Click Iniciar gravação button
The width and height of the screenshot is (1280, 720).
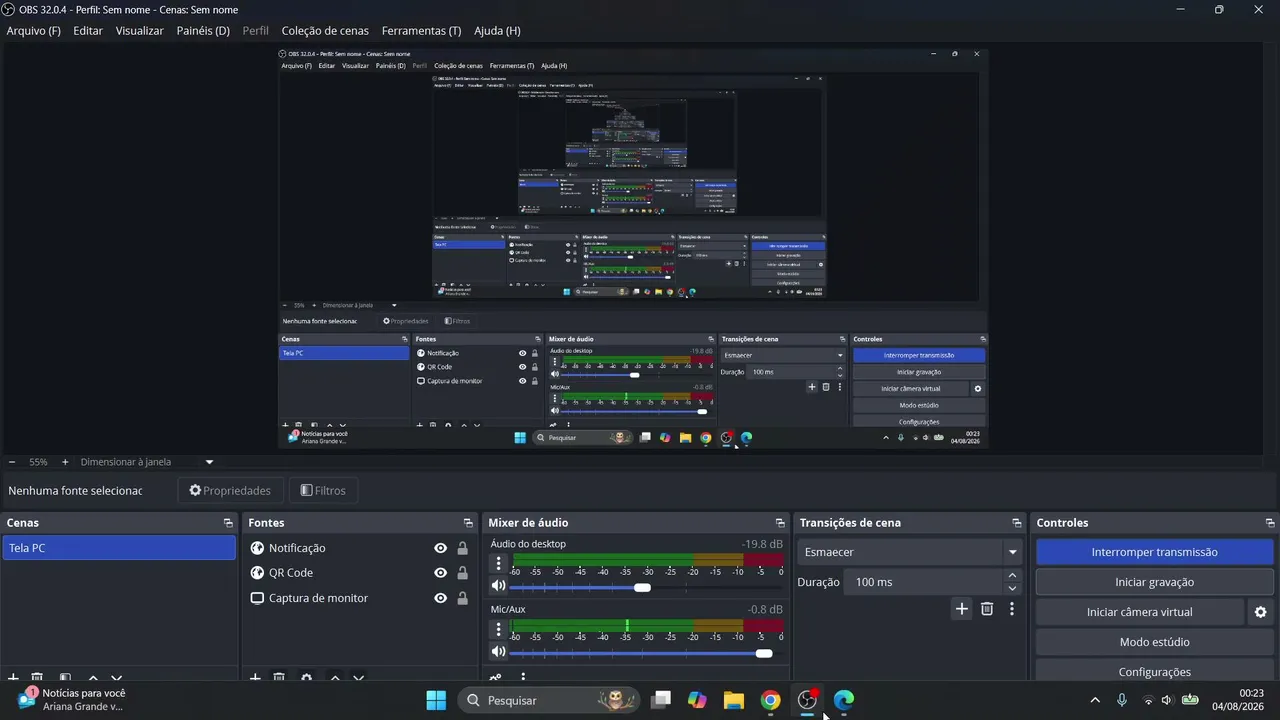[1154, 582]
